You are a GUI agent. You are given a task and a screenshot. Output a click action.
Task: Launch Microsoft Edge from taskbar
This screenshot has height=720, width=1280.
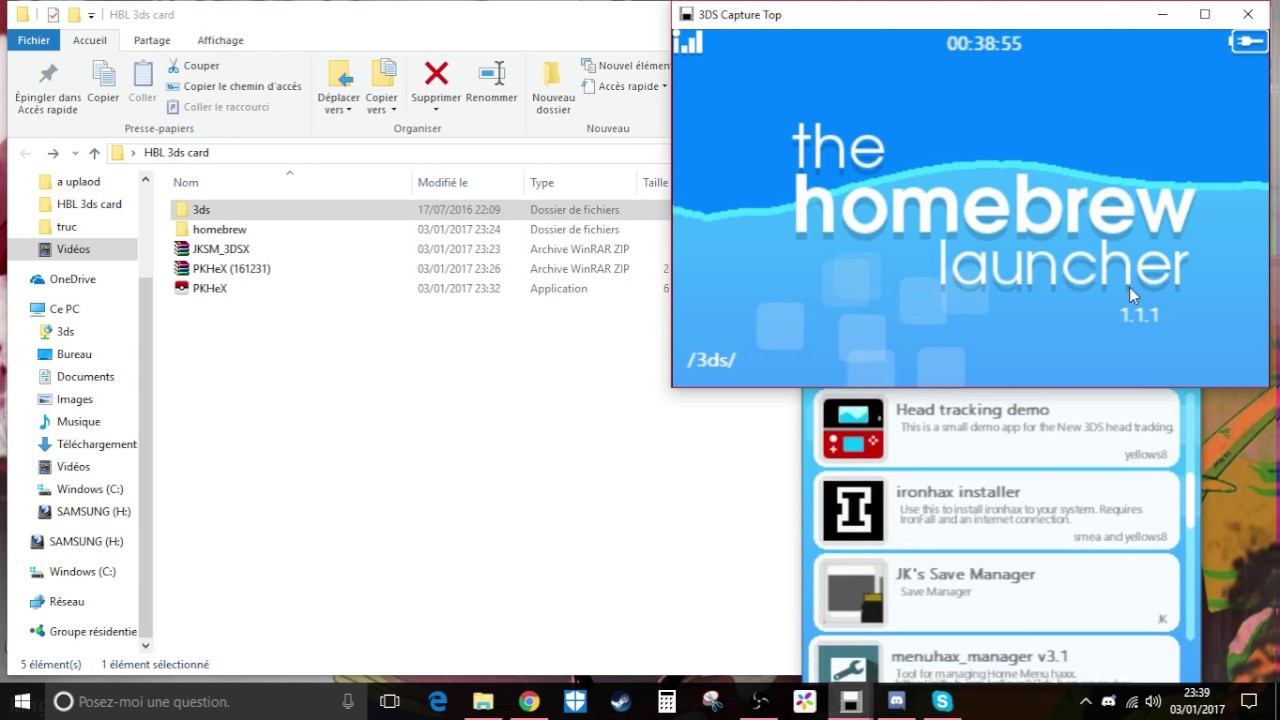[437, 702]
